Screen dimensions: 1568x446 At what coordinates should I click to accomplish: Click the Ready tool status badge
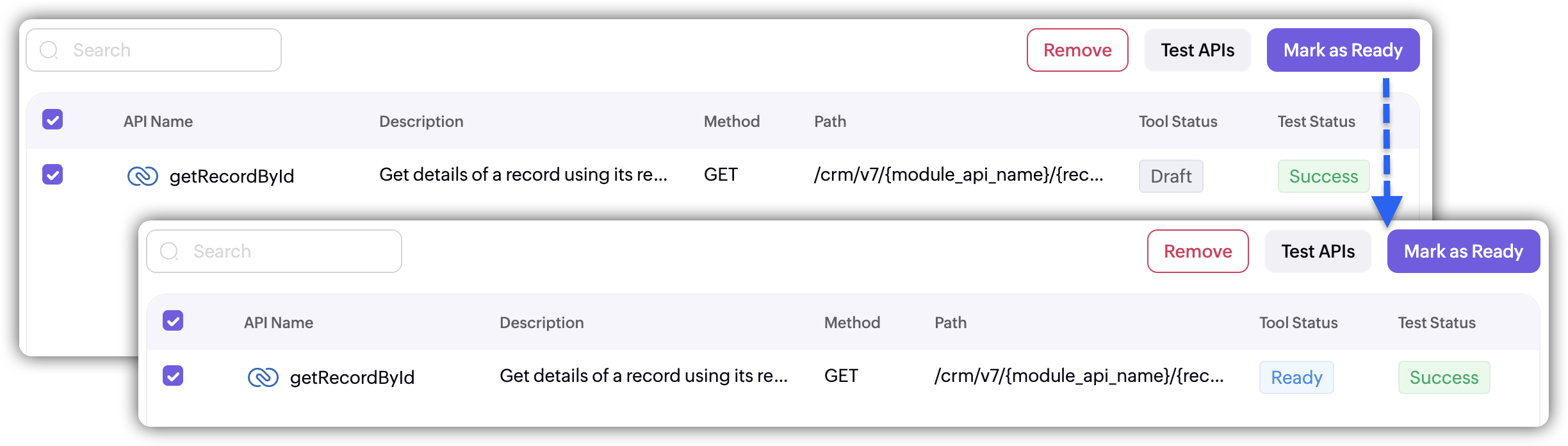tap(1296, 377)
